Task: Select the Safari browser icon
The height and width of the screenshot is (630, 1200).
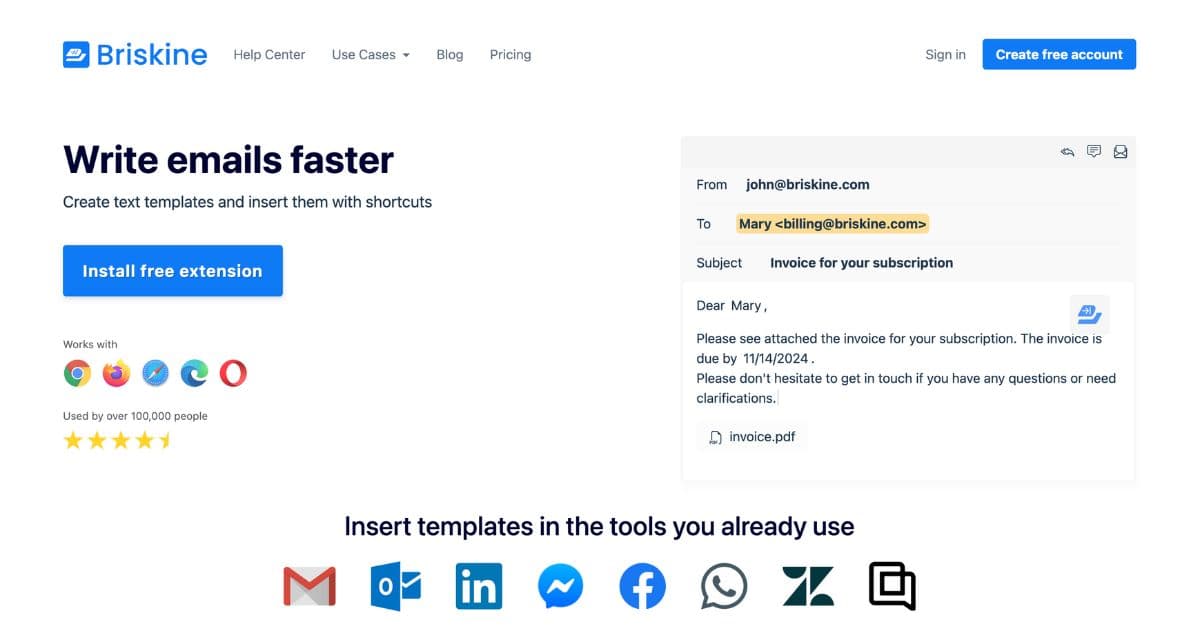Action: click(155, 373)
